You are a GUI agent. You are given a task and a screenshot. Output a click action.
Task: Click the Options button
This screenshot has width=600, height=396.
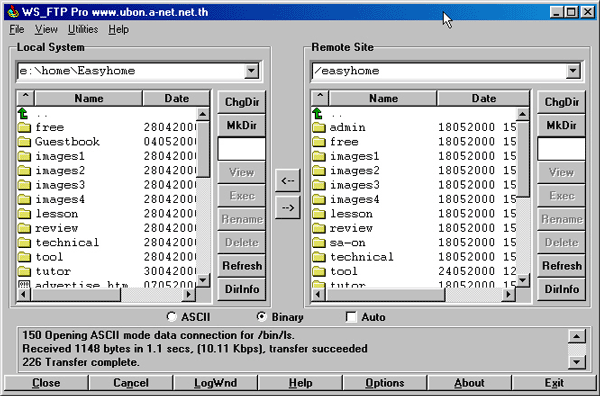pyautogui.click(x=385, y=383)
